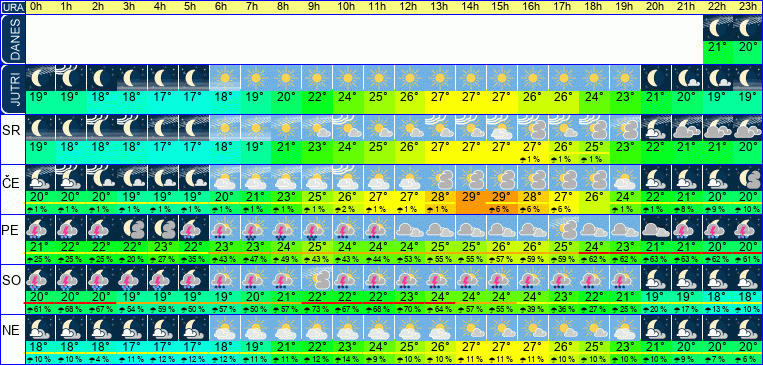The image size is (763, 365).
Task: Click the 23h column header
Action: (x=748, y=8)
